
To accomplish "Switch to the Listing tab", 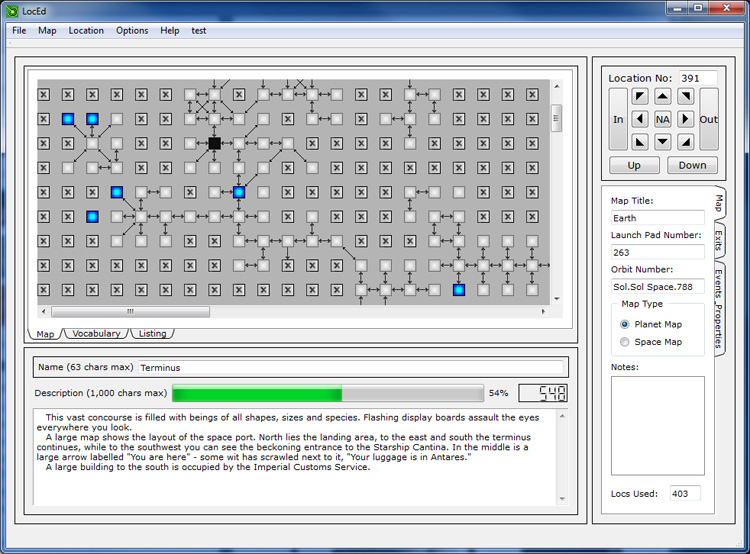I will click(152, 333).
